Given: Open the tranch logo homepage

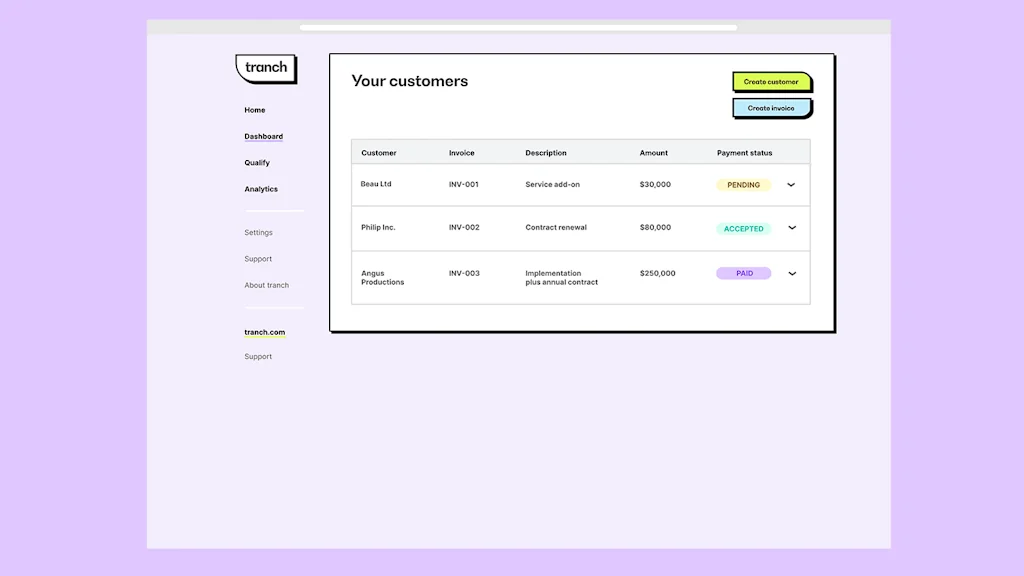Looking at the screenshot, I should coord(265,68).
